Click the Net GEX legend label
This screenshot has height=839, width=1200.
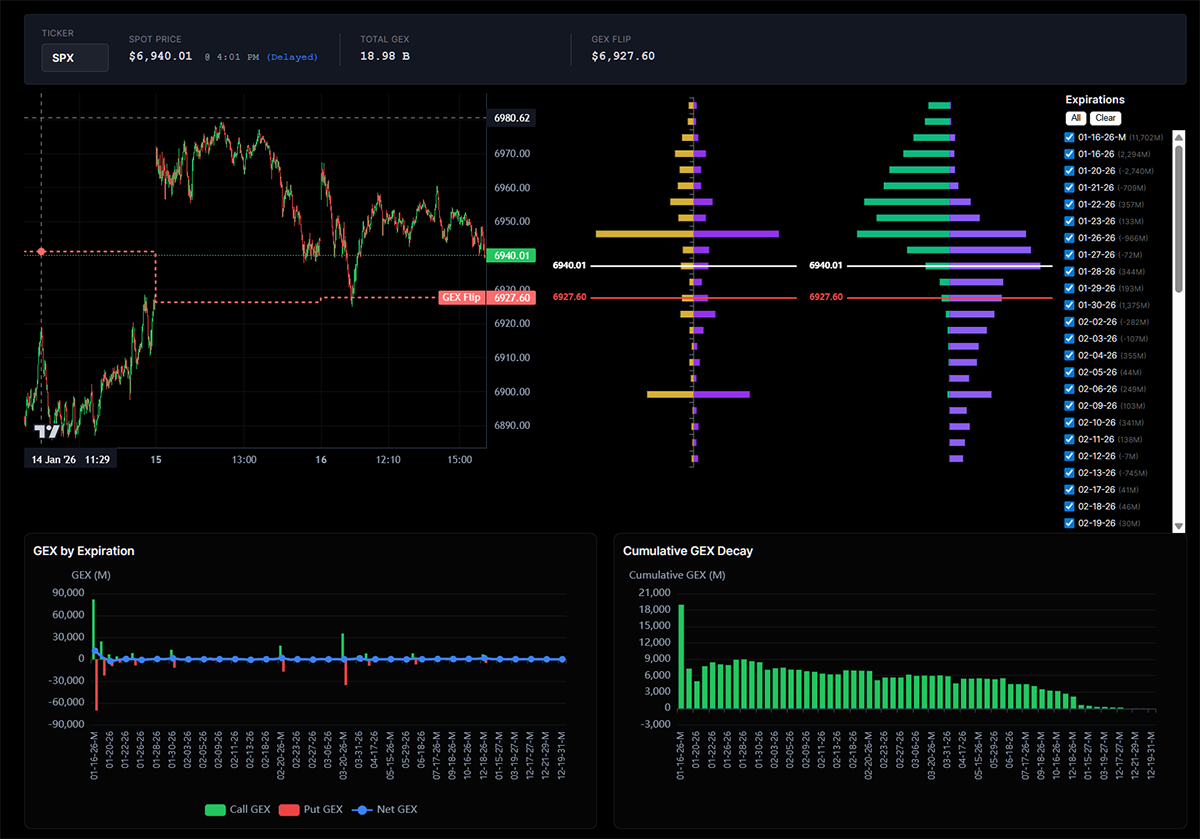[399, 809]
